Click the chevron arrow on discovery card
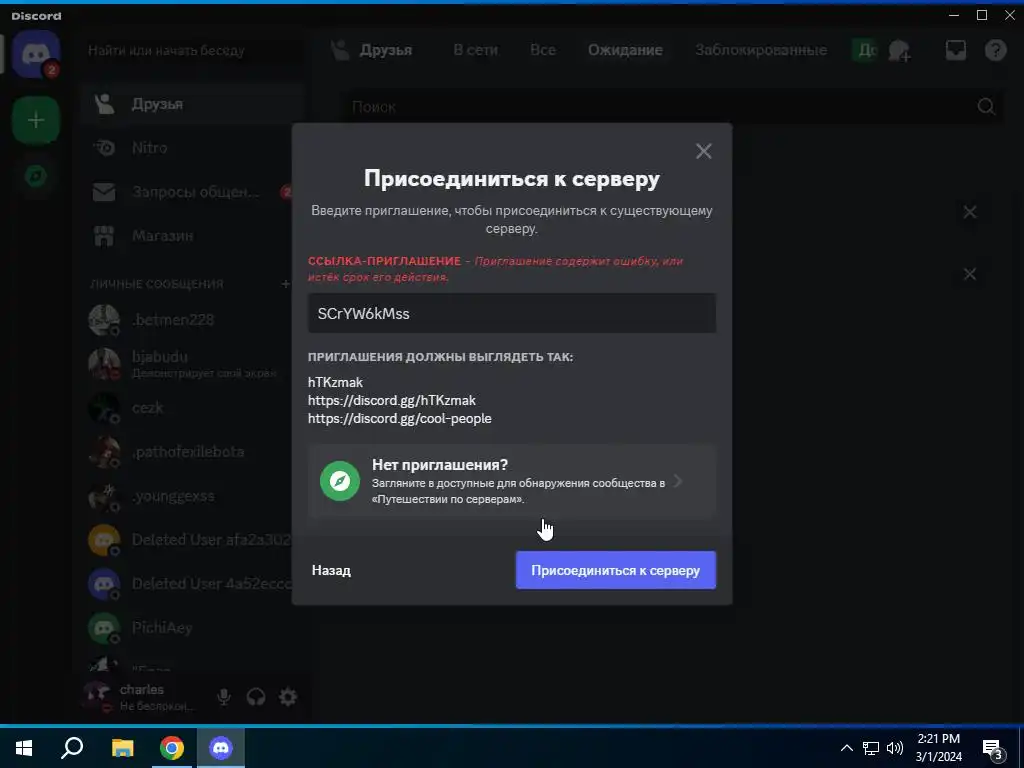This screenshot has height=768, width=1024. point(678,481)
